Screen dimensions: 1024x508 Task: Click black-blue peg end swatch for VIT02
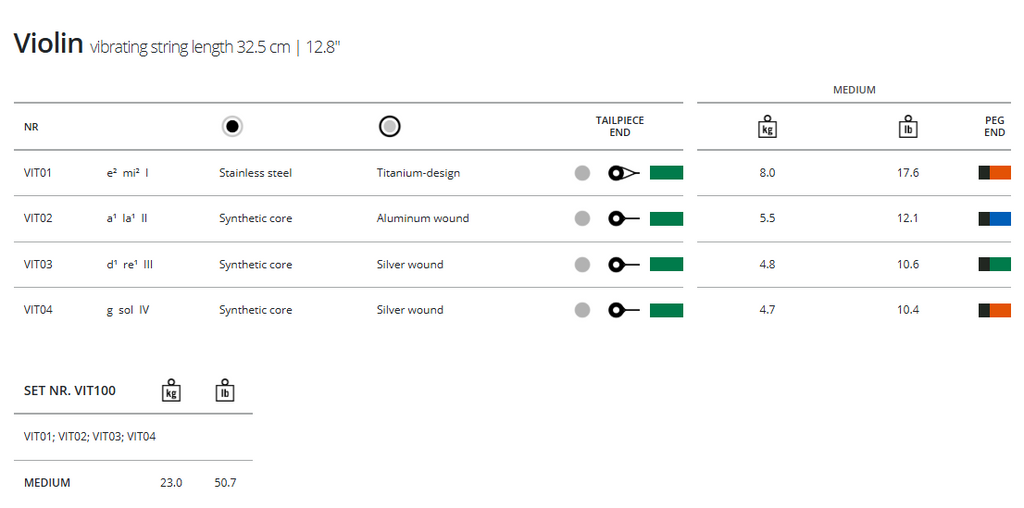[995, 219]
